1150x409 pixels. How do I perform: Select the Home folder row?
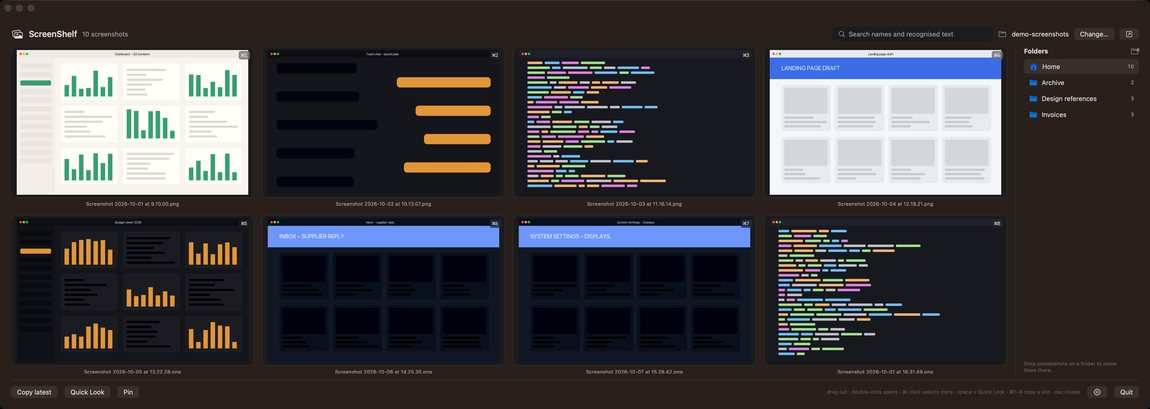coord(1081,67)
